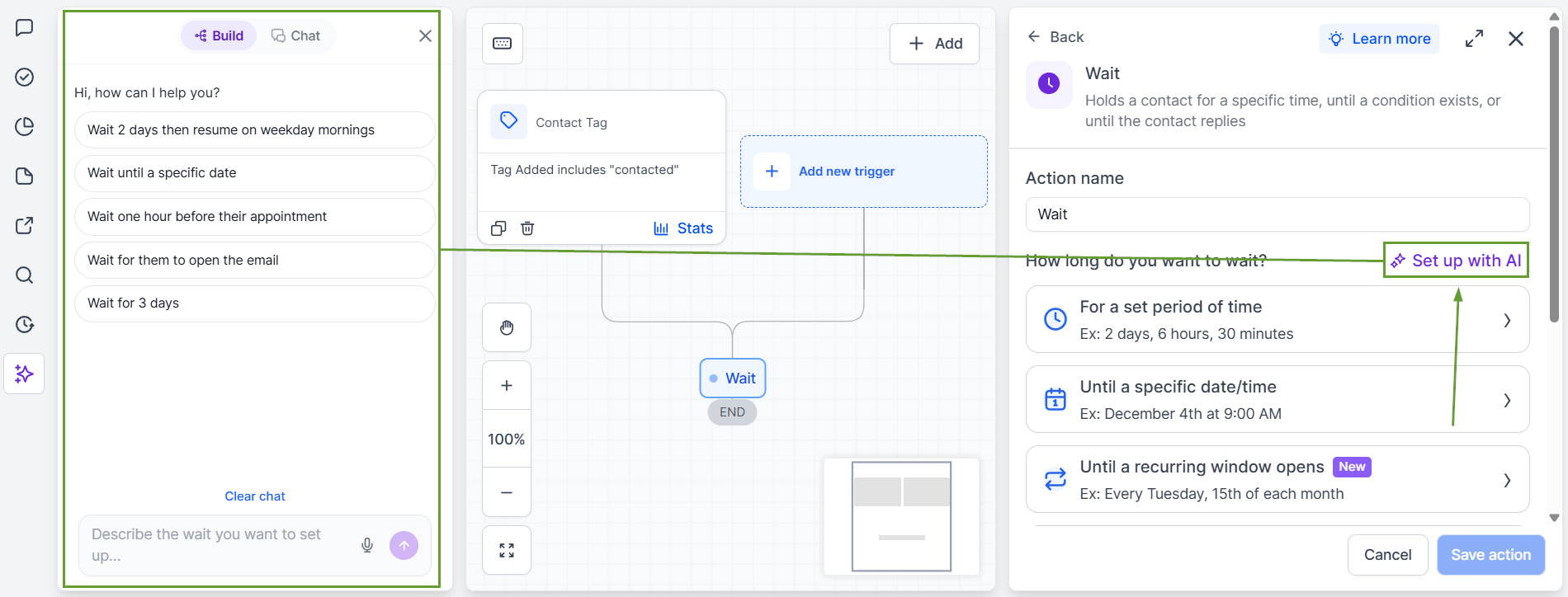1568x597 pixels.
Task: Switch to the Chat tab
Action: click(296, 35)
